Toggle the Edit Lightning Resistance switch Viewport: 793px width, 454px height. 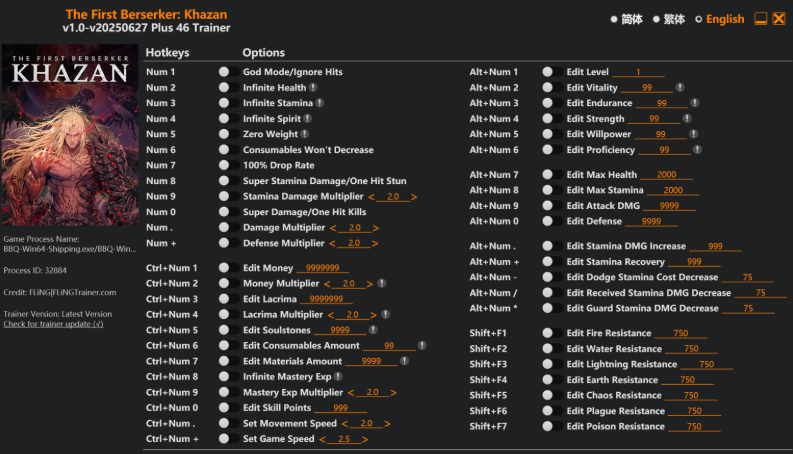(x=552, y=364)
